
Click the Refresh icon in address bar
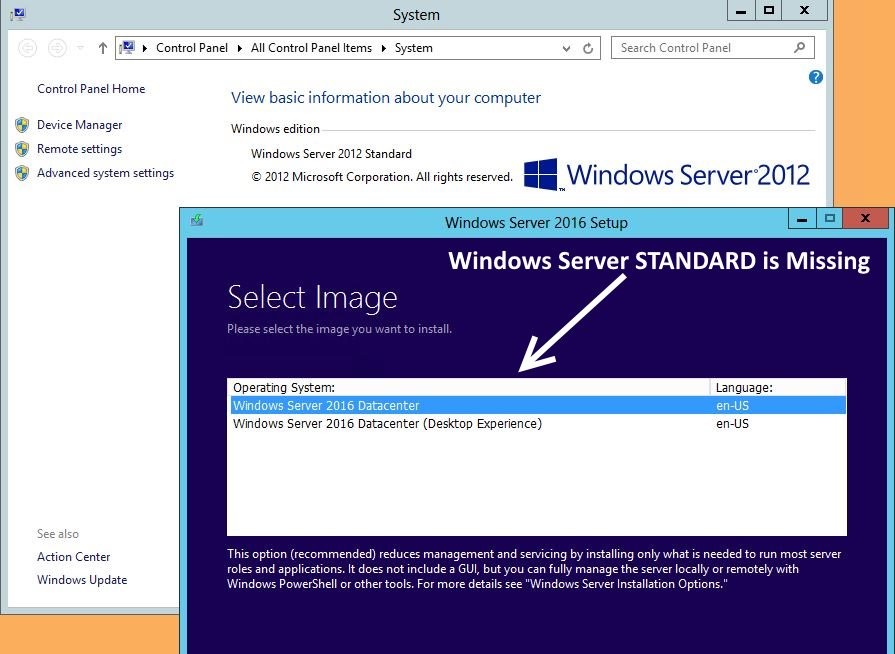(589, 48)
